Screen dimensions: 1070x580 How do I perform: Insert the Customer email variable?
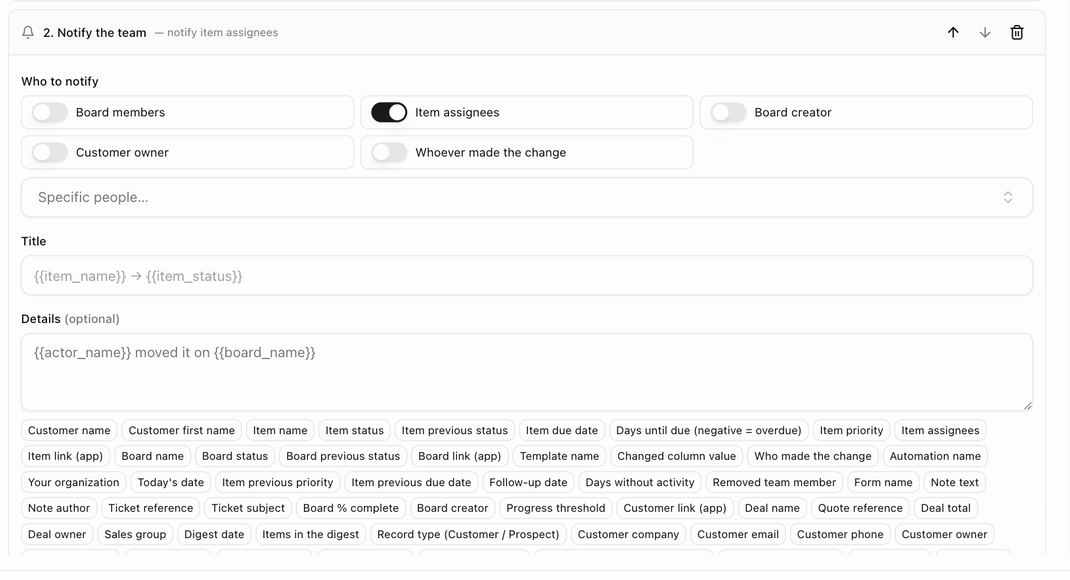pyautogui.click(x=738, y=534)
